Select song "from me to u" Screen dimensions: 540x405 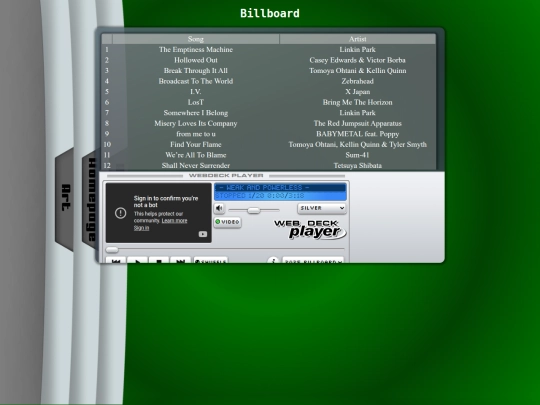(196, 134)
